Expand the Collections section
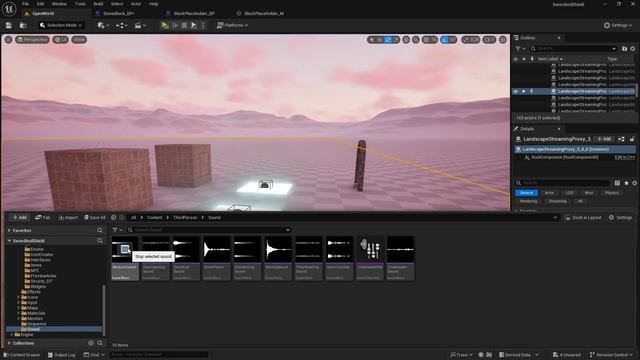Screen dimensions: 640x360 coord(9,343)
